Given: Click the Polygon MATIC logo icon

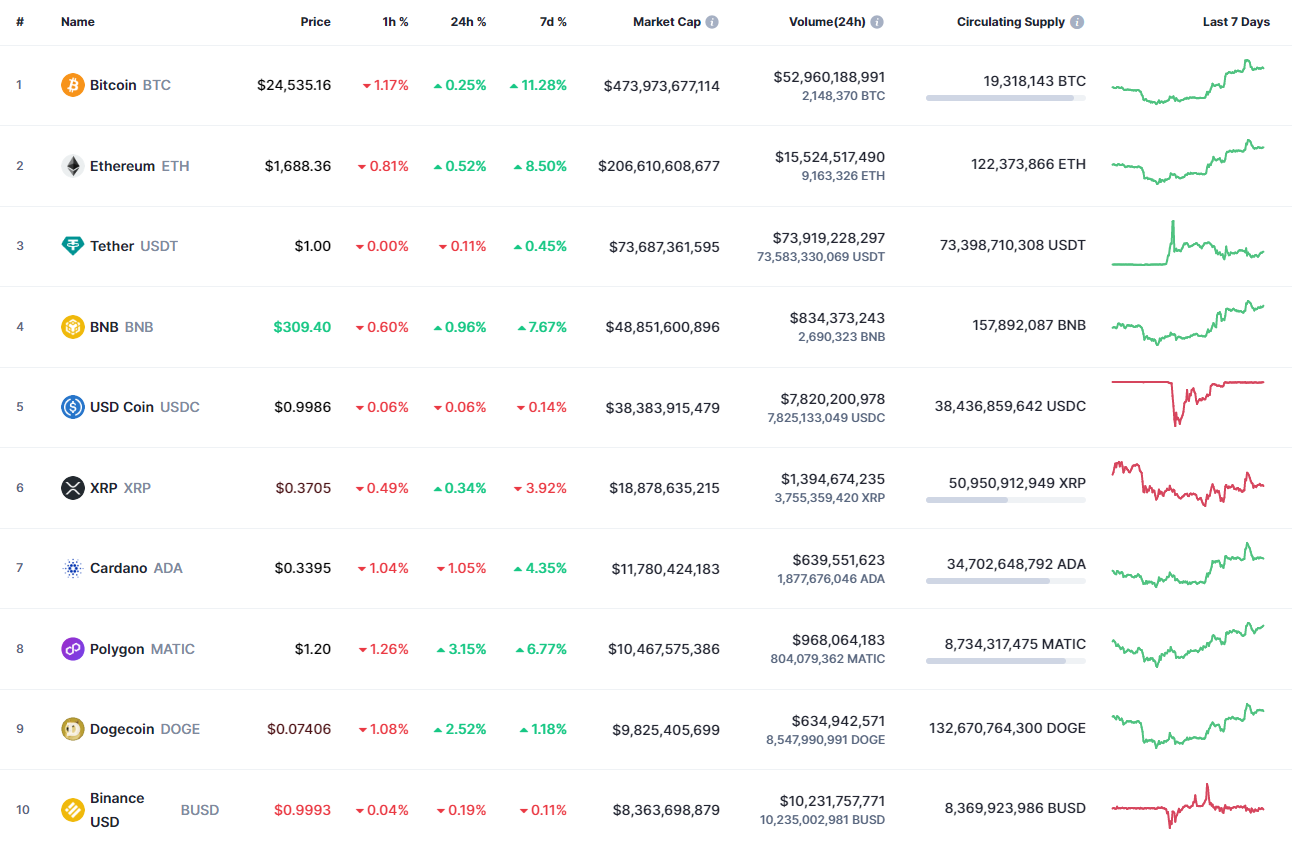Looking at the screenshot, I should [72, 648].
